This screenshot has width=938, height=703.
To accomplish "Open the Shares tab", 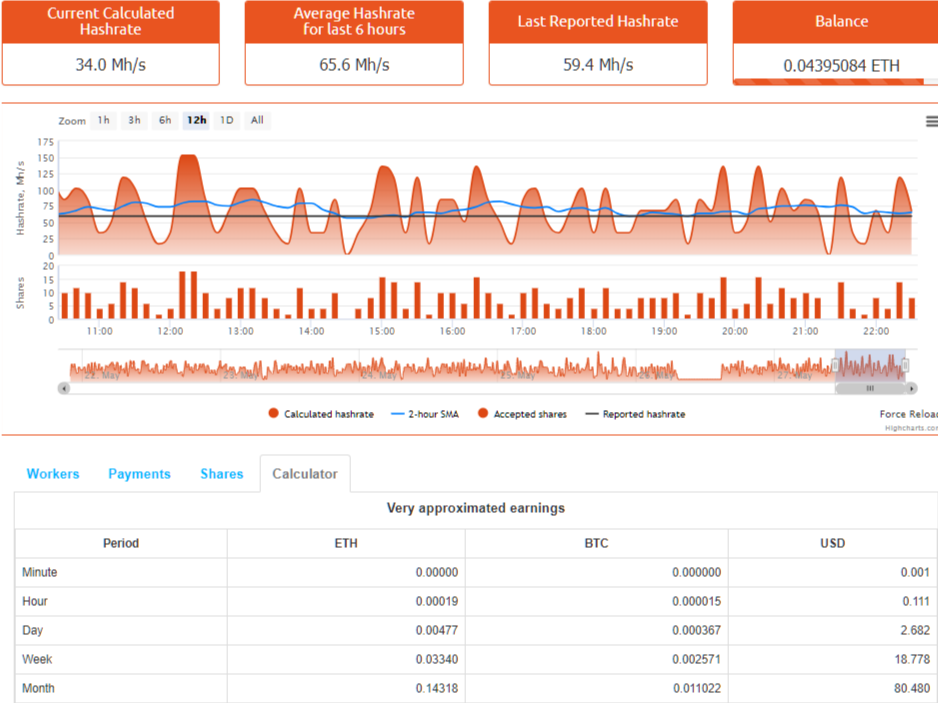I will 222,474.
